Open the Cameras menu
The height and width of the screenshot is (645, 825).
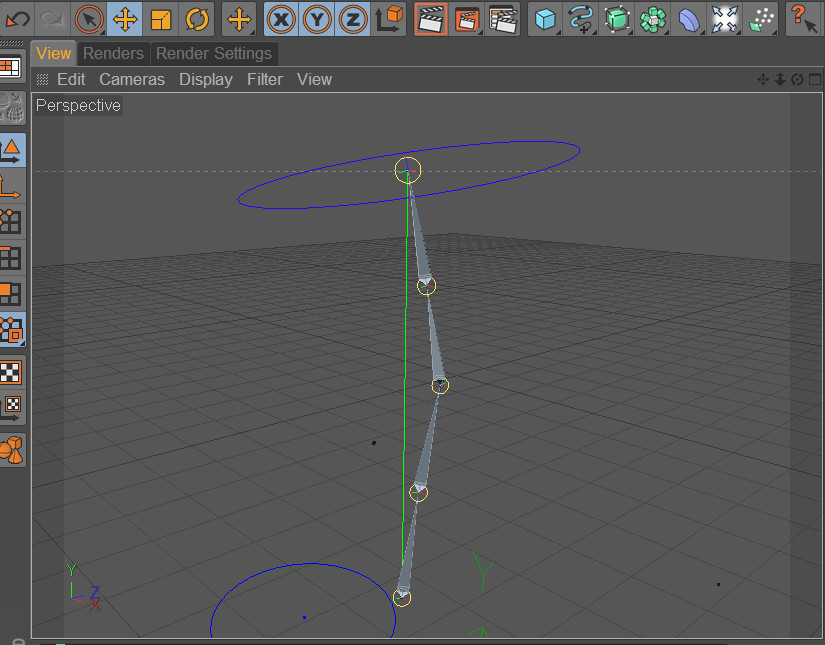[132, 79]
